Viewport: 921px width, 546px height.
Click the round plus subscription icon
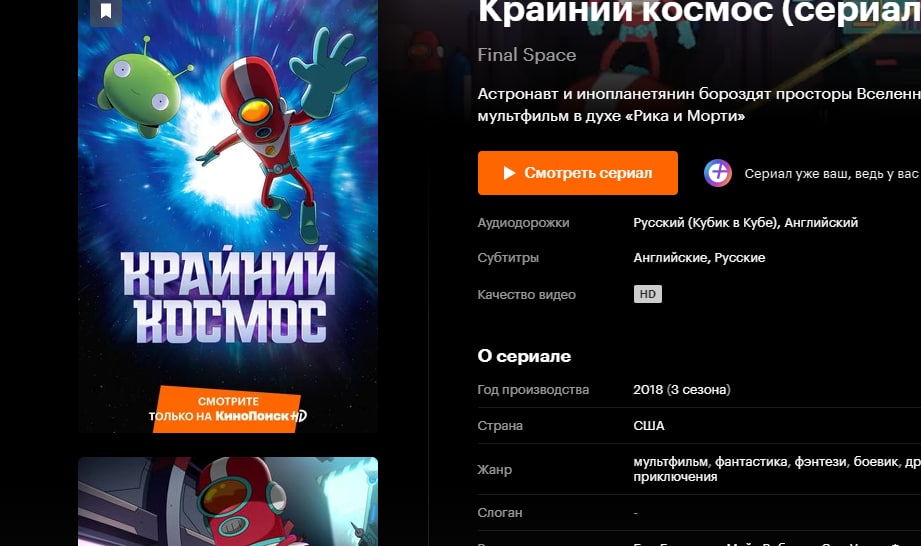718,173
